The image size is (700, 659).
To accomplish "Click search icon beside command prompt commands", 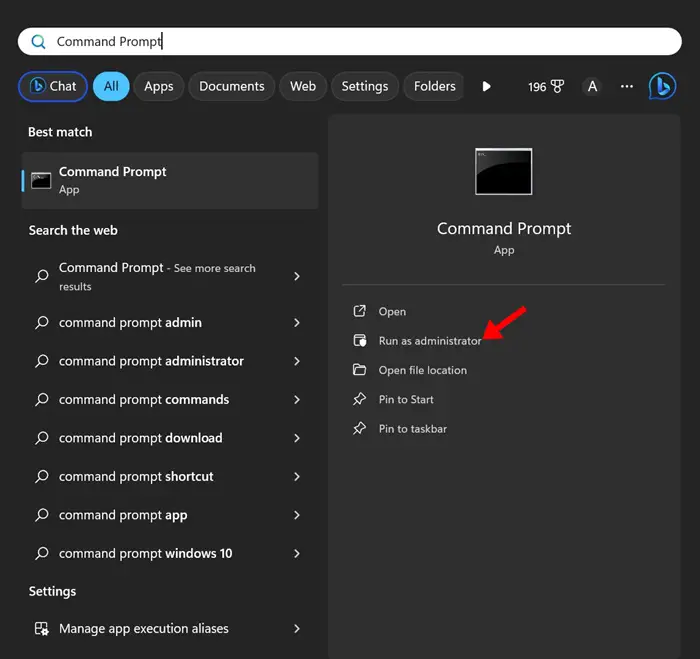I will [x=42, y=399].
